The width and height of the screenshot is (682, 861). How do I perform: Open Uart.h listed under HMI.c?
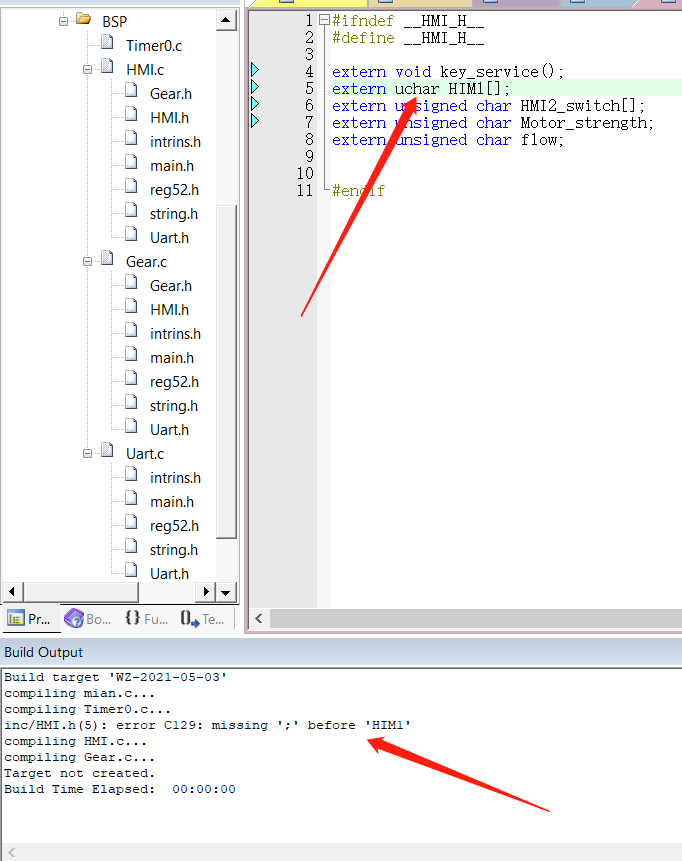coord(169,238)
